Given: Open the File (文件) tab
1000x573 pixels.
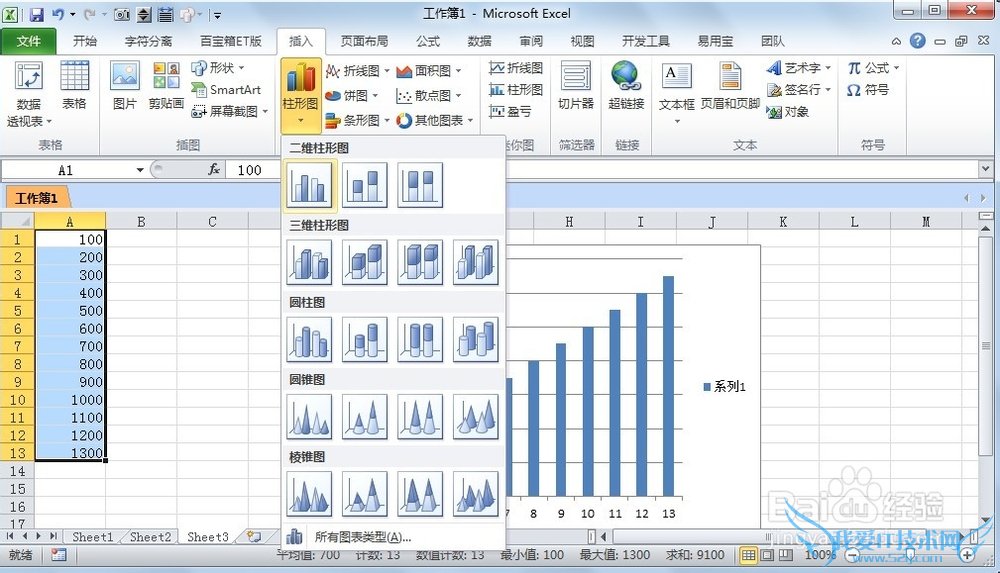Looking at the screenshot, I should 29,41.
